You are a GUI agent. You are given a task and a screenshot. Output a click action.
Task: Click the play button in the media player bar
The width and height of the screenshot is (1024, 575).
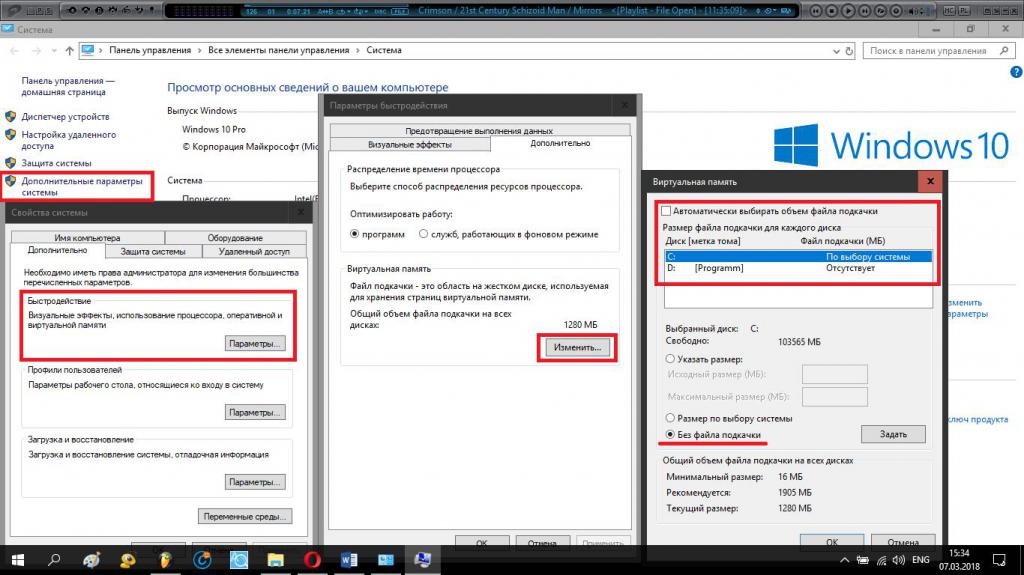point(848,11)
